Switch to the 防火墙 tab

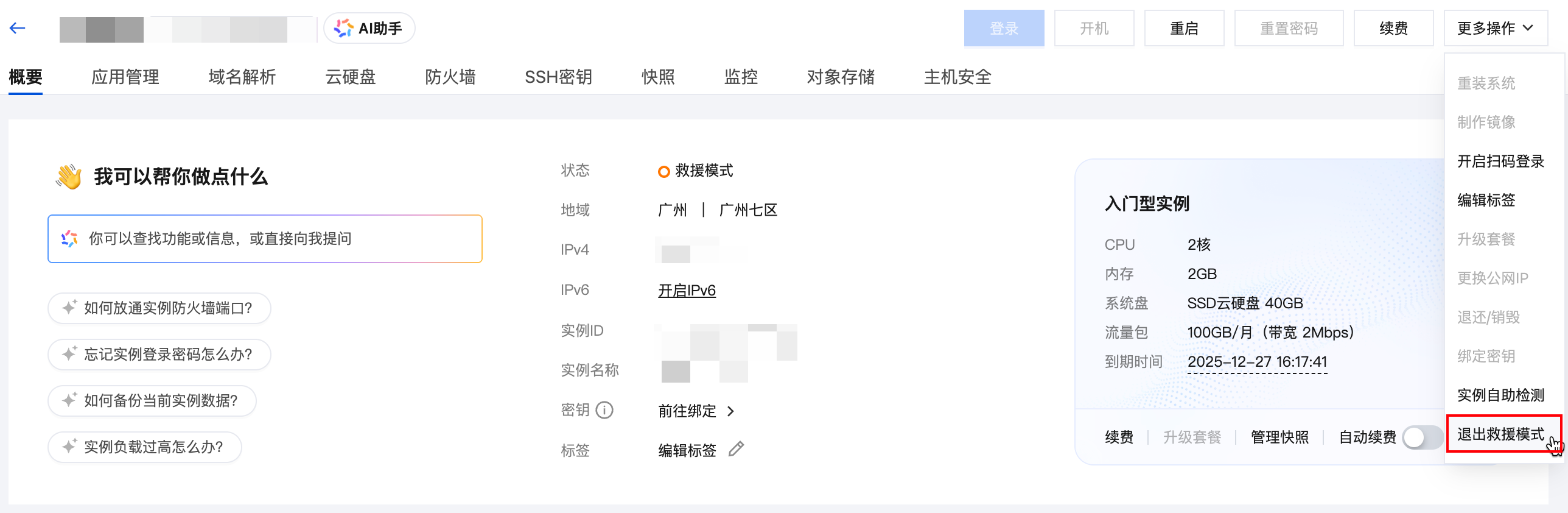pos(450,77)
